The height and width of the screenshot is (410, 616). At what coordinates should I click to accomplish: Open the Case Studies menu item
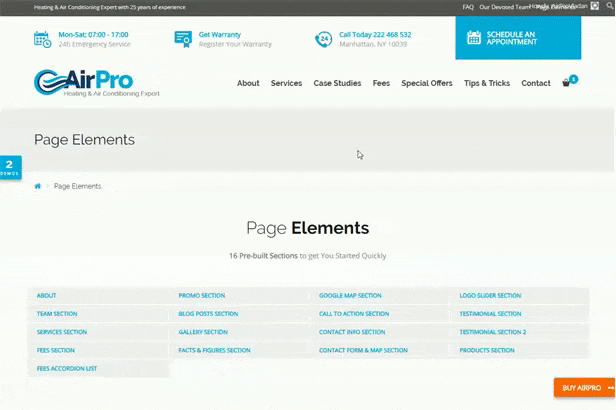point(337,83)
